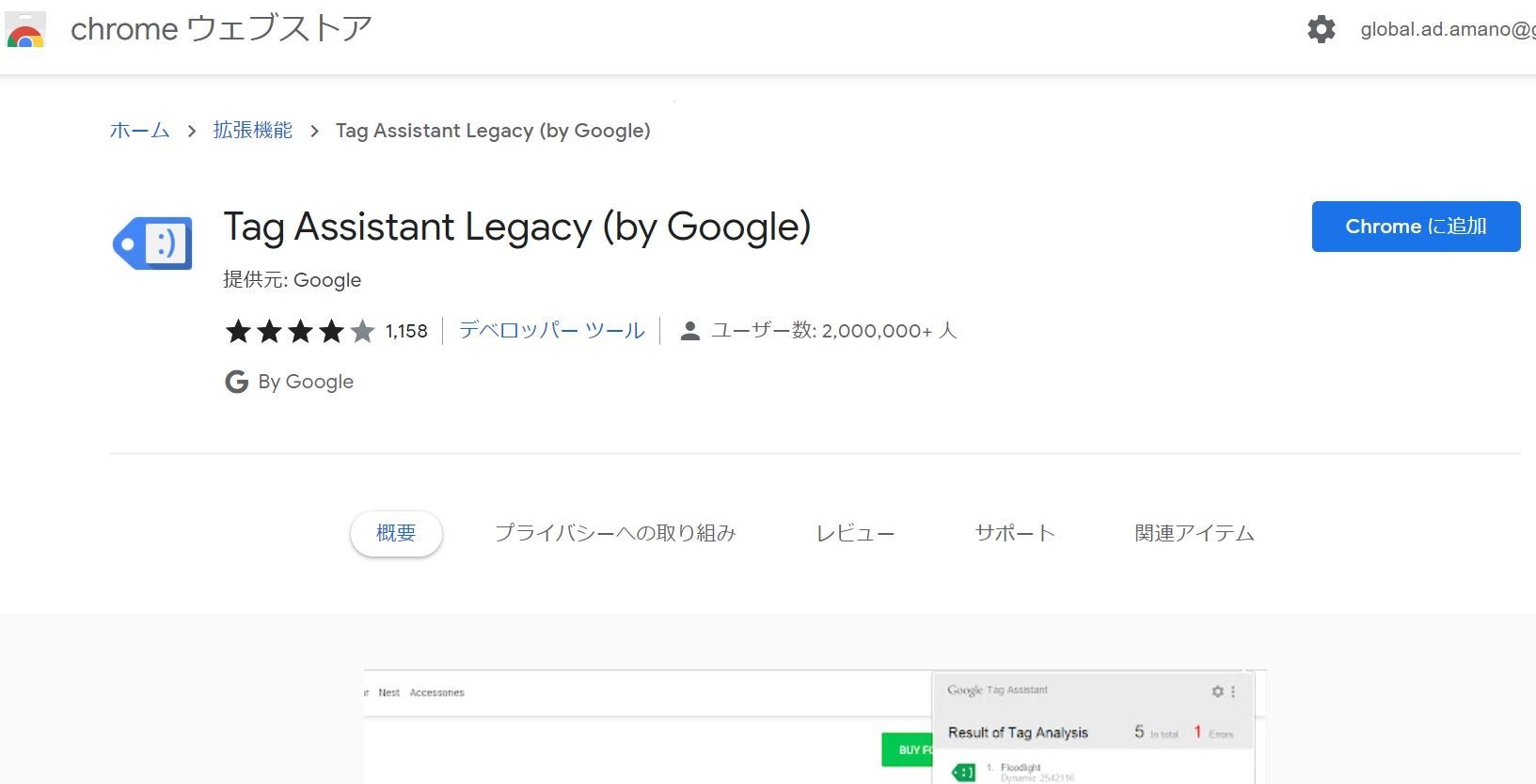Open gear icon in Tag Assistant preview
This screenshot has height=784, width=1536.
click(1217, 691)
